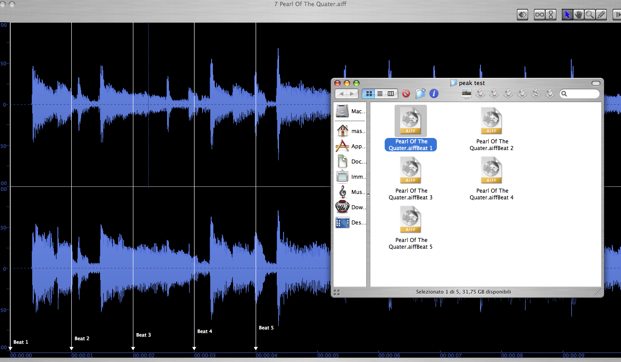Open Downloads in Finder sidebar
The width and height of the screenshot is (621, 362).
(350, 207)
